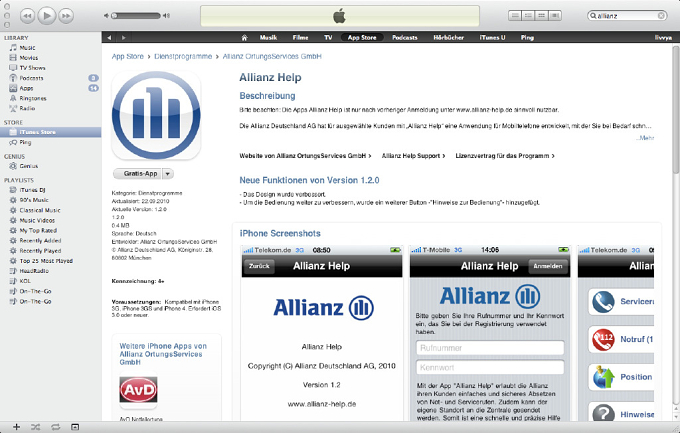Click the Gratis-App download button
The image size is (680, 433).
137,174
